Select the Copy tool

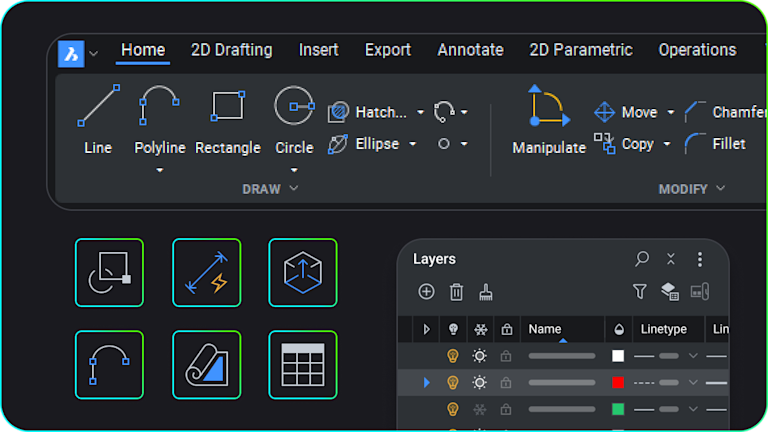[624, 144]
